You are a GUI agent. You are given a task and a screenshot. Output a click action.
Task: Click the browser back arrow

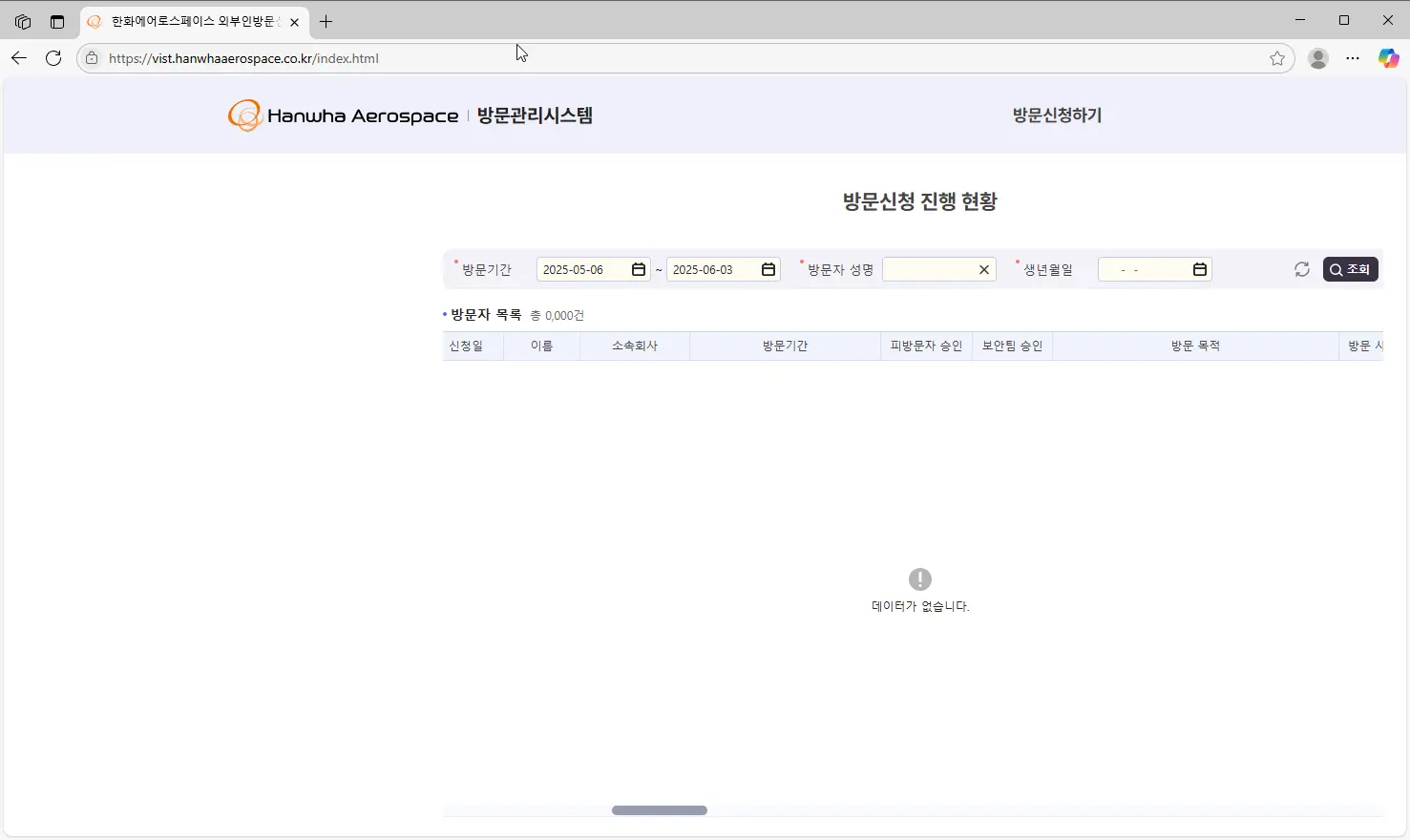pos(19,57)
